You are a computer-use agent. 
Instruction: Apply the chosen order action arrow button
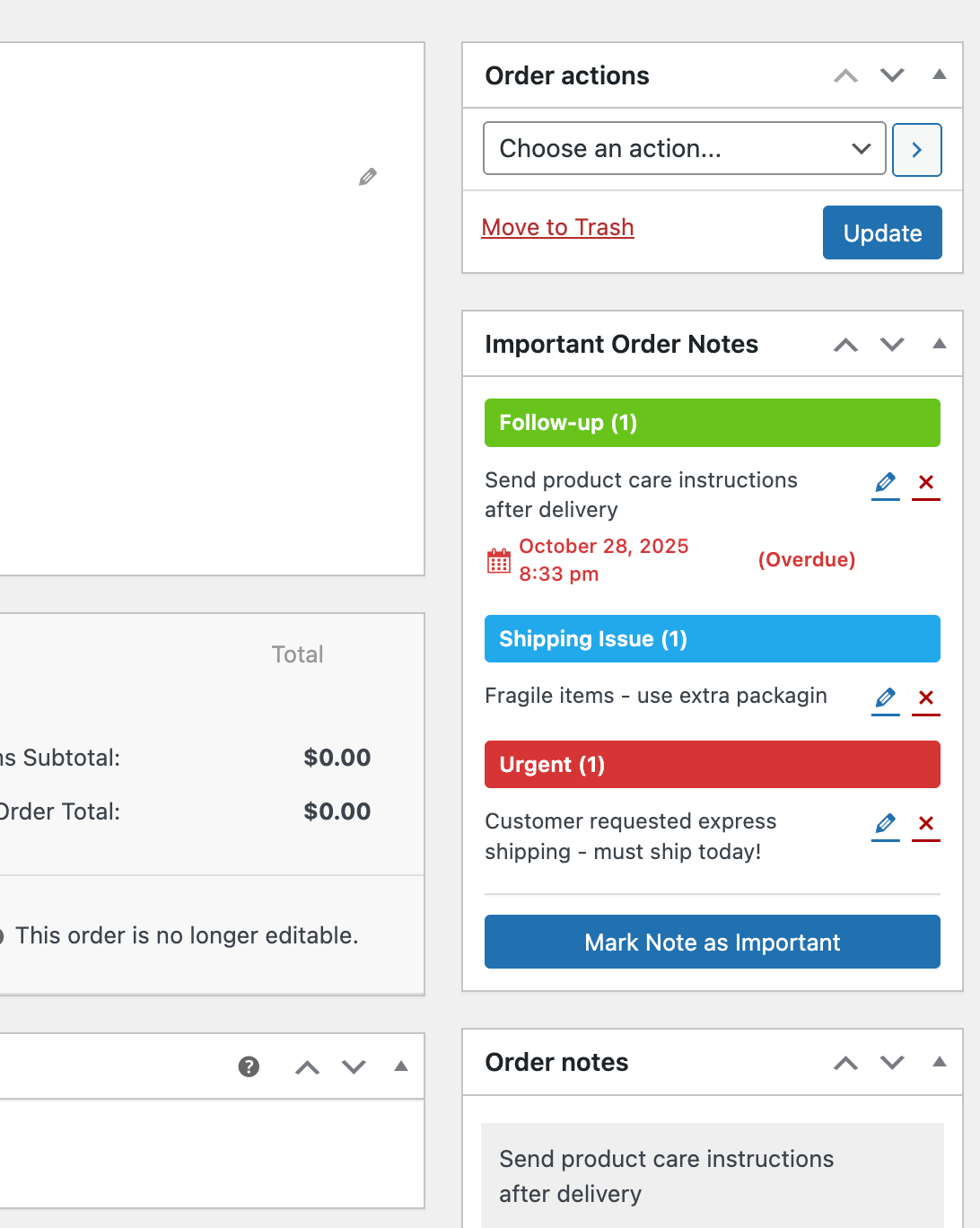click(x=916, y=150)
